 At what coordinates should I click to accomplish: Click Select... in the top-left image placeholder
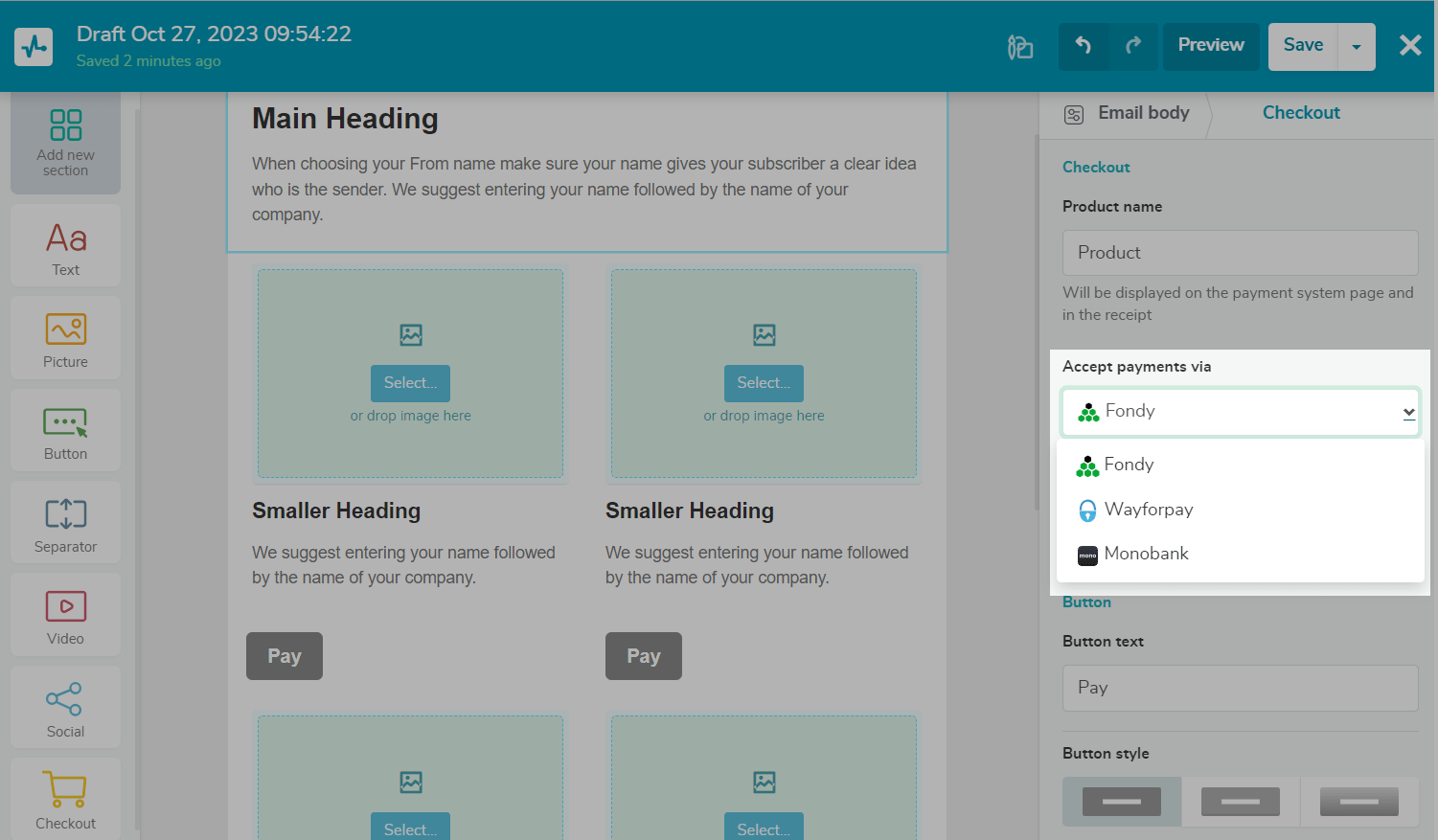[410, 383]
